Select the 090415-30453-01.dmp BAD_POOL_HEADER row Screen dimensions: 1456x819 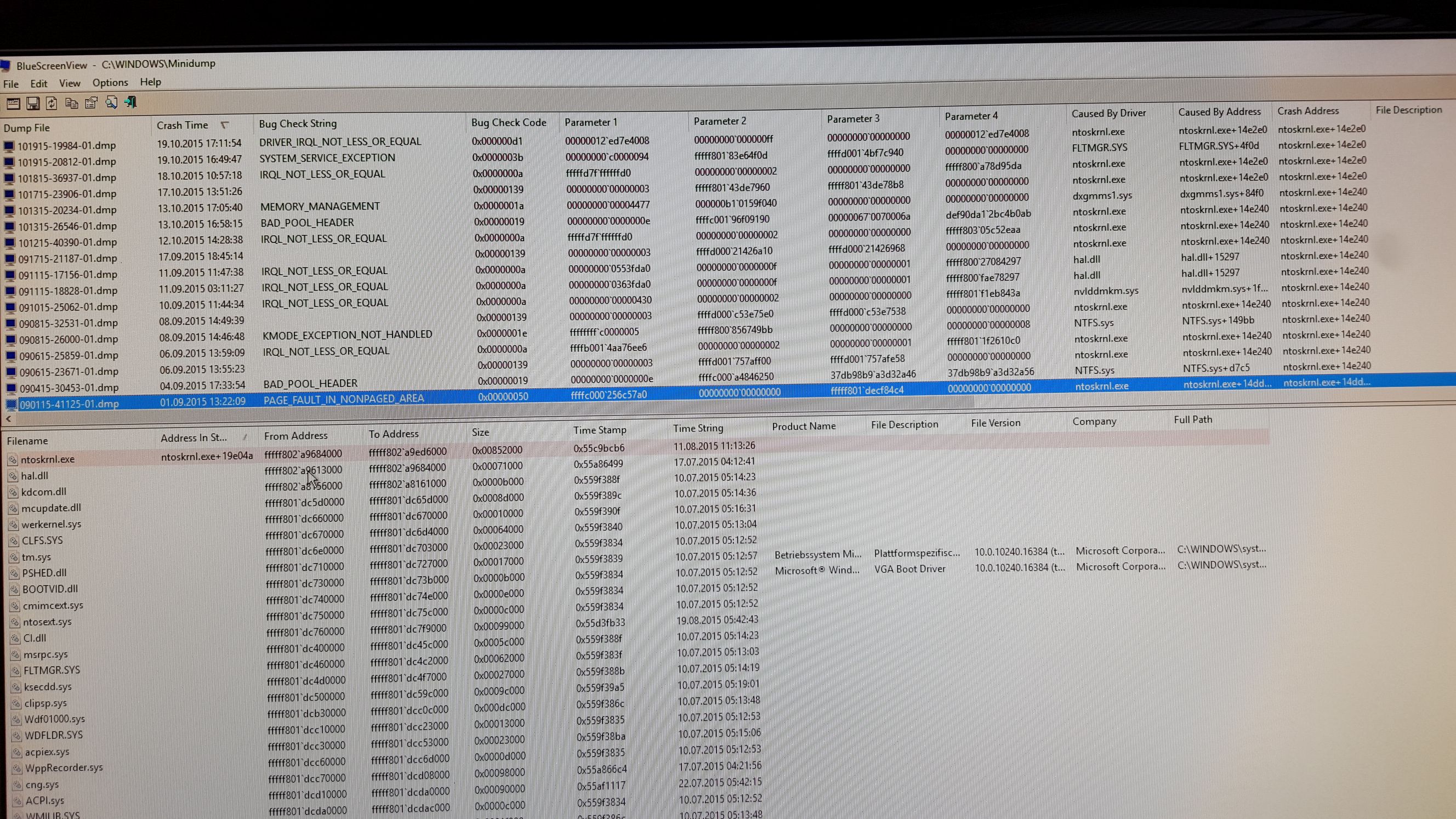click(69, 388)
